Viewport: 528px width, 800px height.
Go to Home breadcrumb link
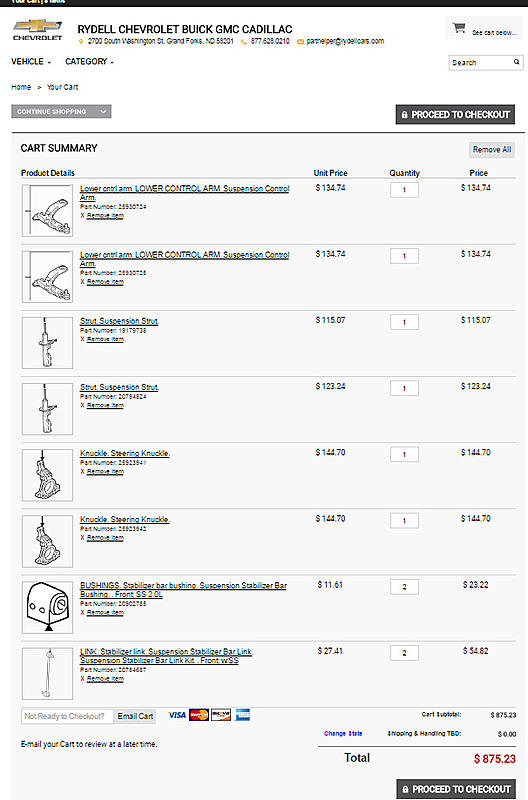[21, 87]
